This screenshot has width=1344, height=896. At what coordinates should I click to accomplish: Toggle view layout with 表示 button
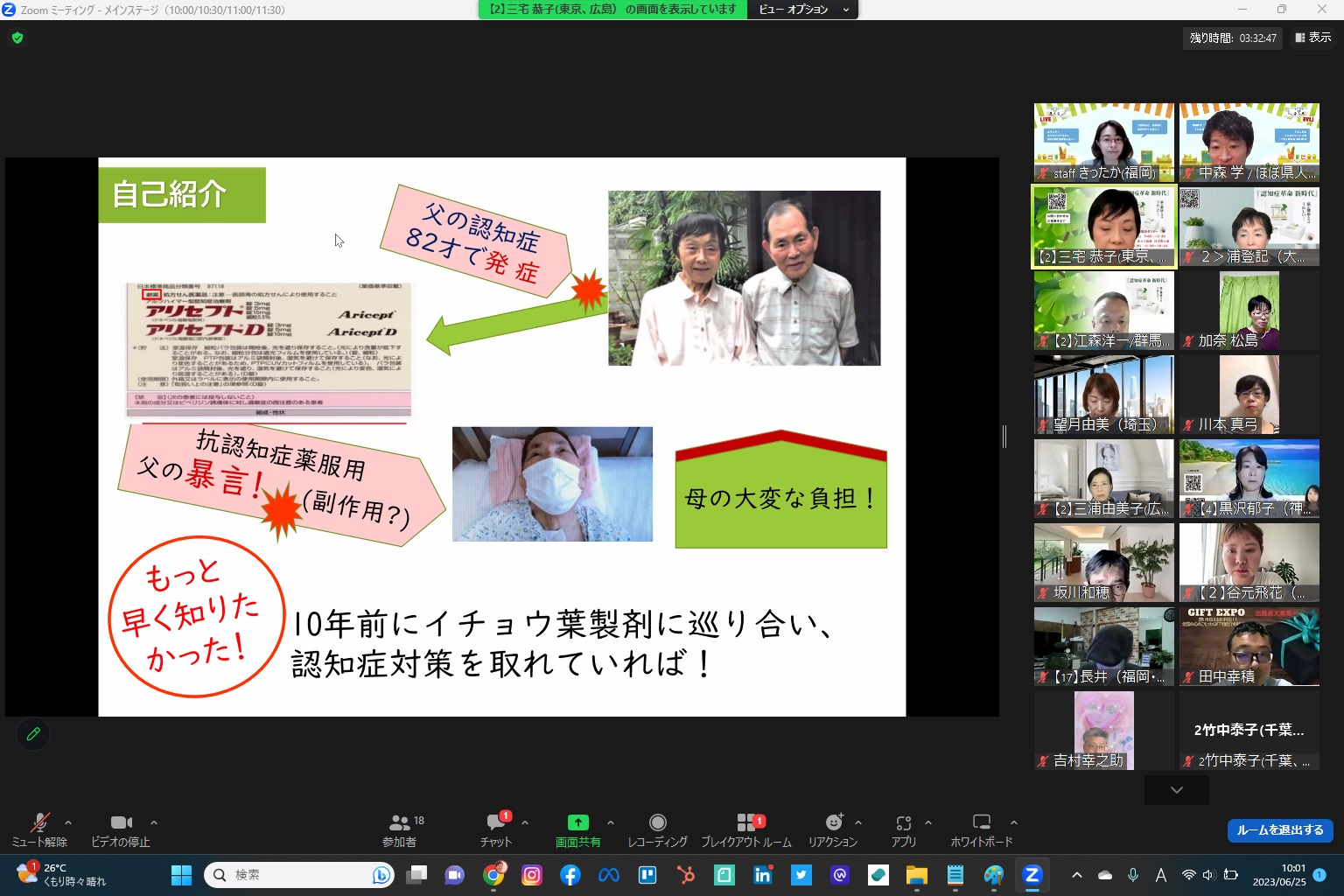point(1312,38)
